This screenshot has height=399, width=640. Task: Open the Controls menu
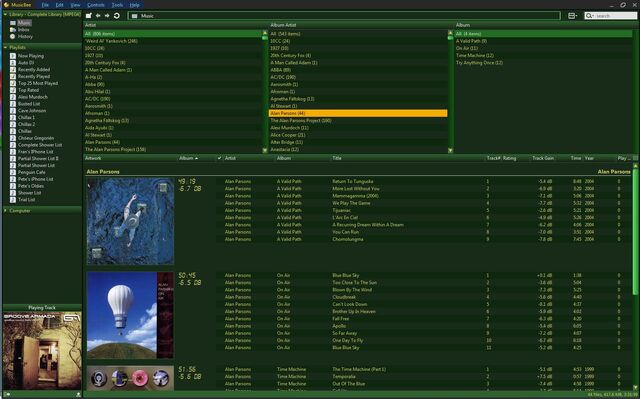tap(96, 5)
